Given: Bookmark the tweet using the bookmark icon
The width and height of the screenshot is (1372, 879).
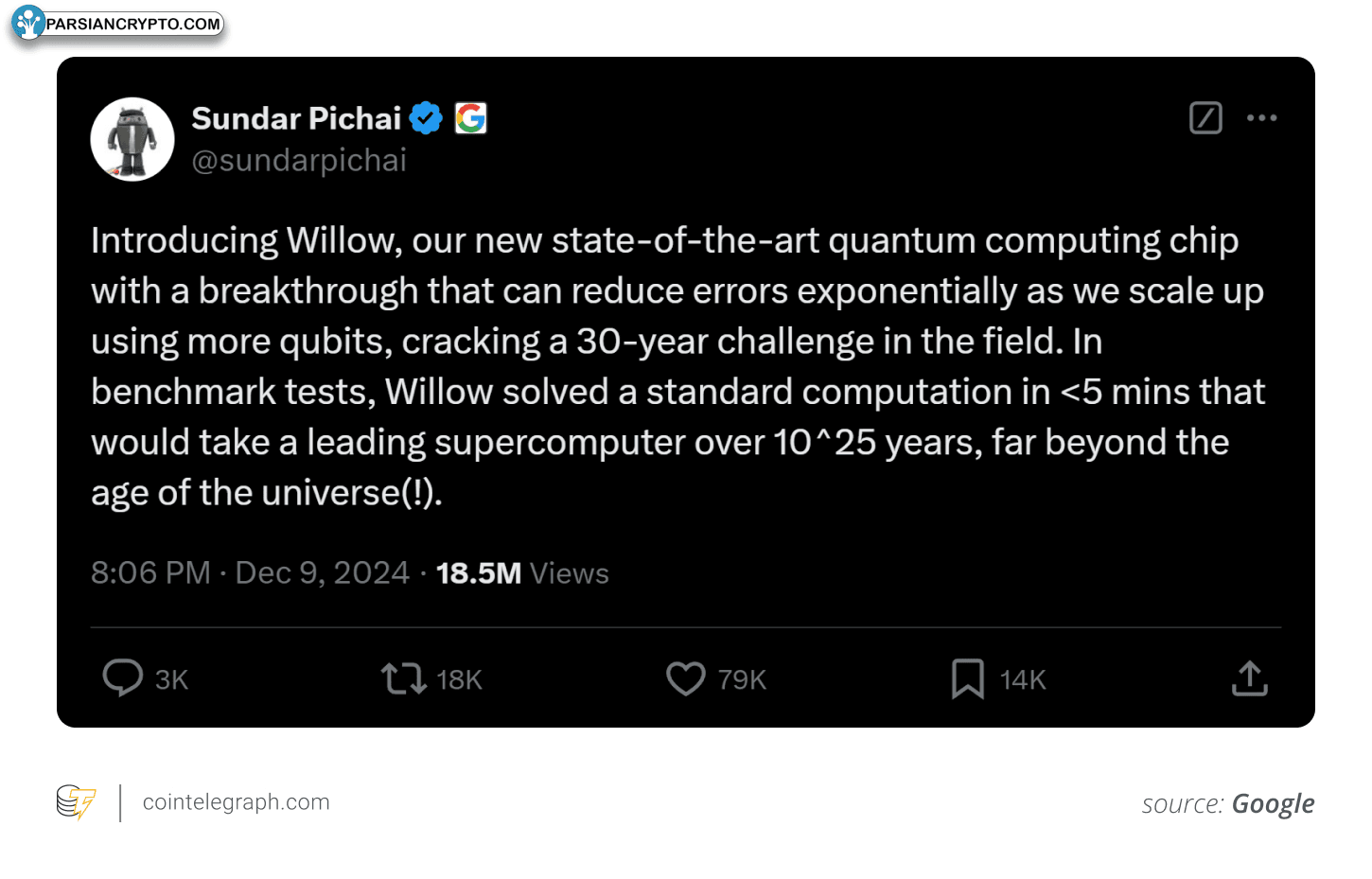Looking at the screenshot, I should coord(968,678).
